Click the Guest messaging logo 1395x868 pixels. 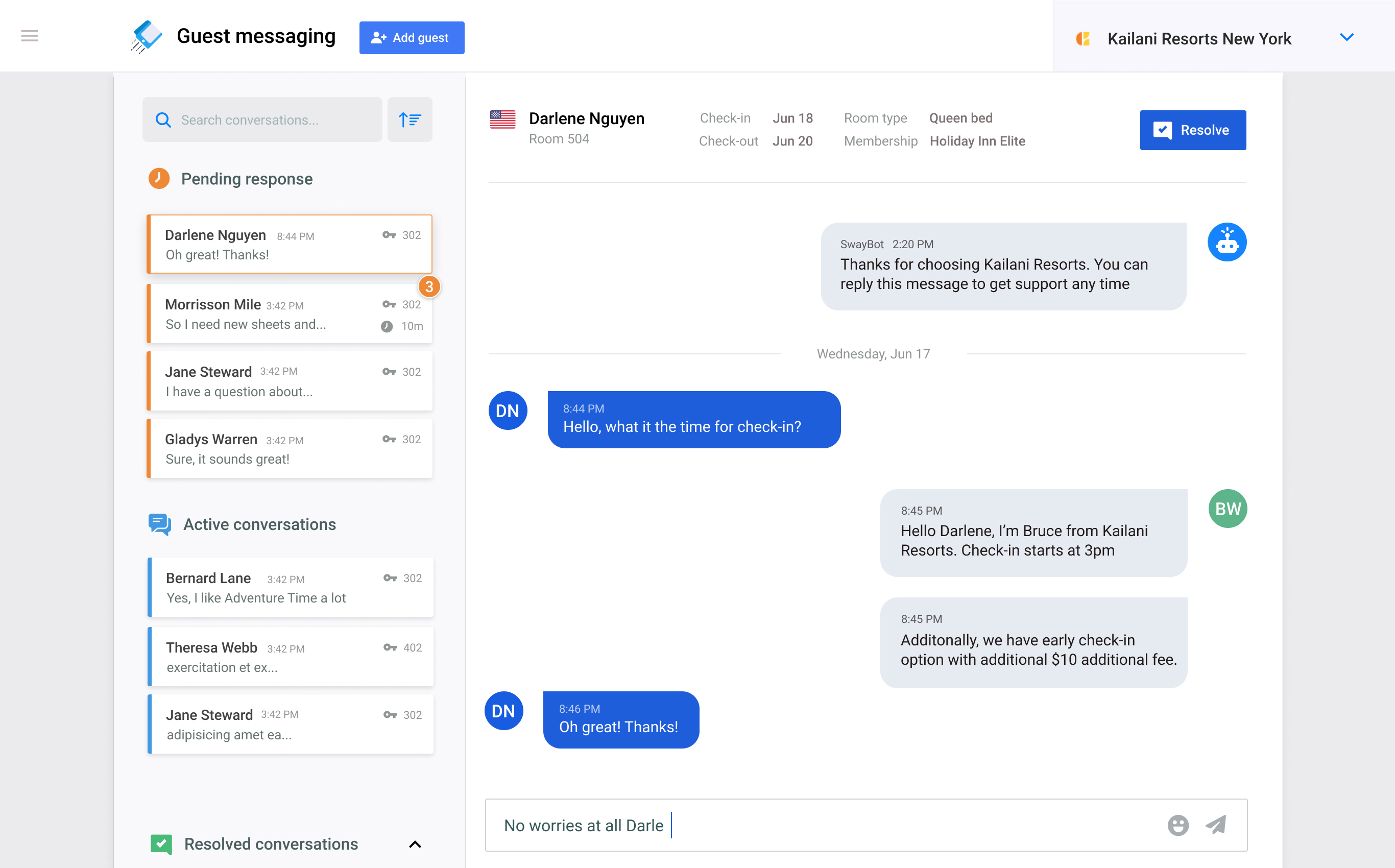click(x=147, y=36)
